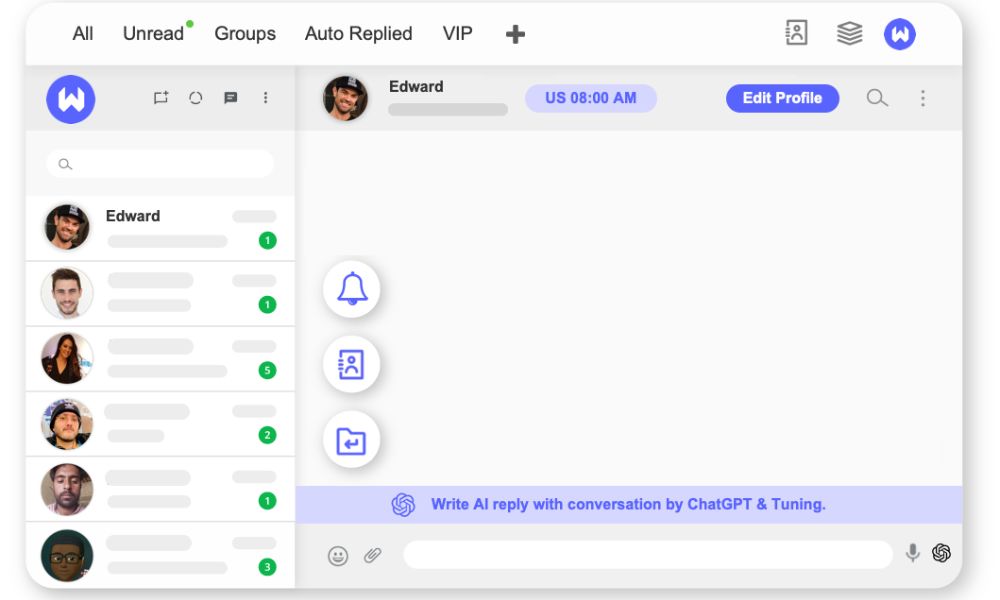The height and width of the screenshot is (600, 1000).
Task: Click the plus button to add a tab
Action: [x=515, y=33]
